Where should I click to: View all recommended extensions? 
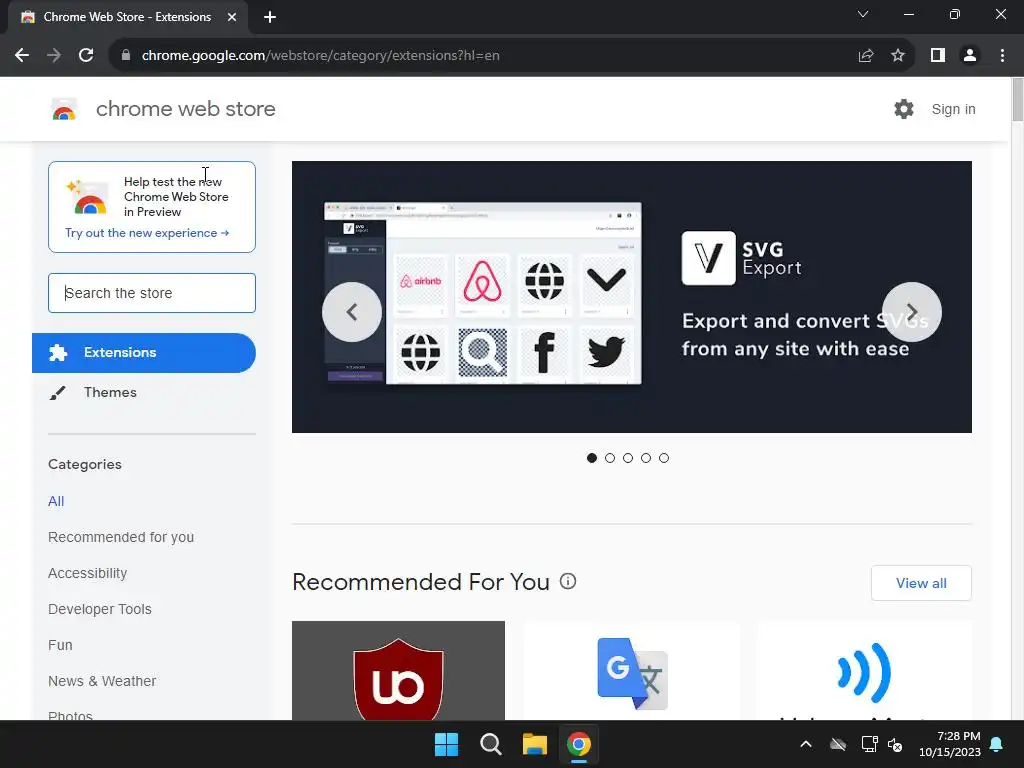(921, 583)
